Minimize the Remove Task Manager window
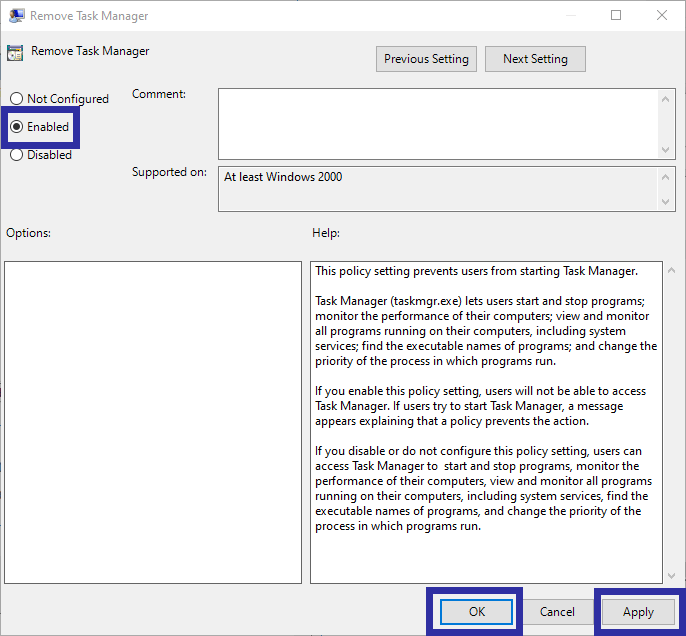 click(x=570, y=15)
